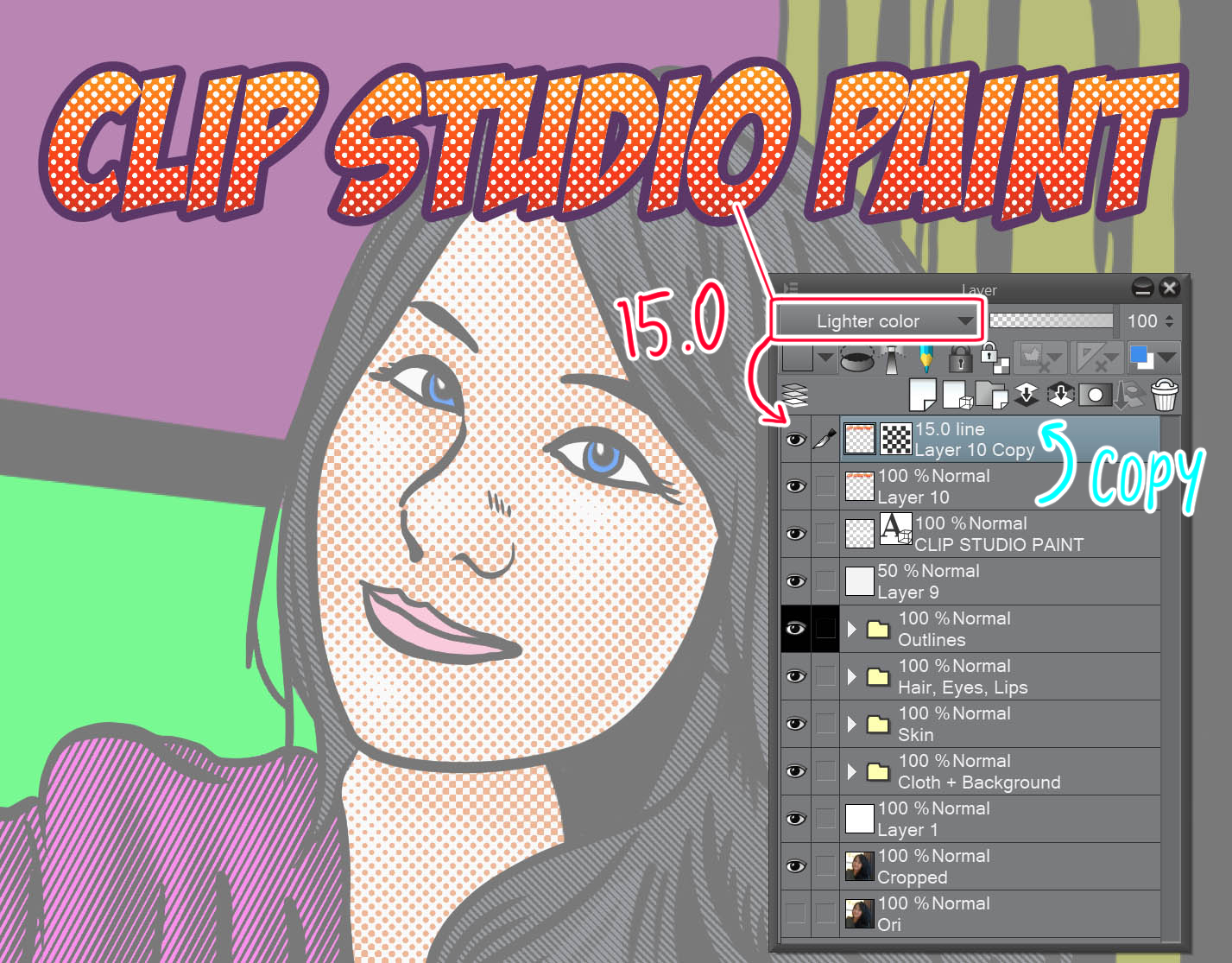Select the Layer 1 row
This screenshot has width=1232, height=963.
coord(1000,819)
